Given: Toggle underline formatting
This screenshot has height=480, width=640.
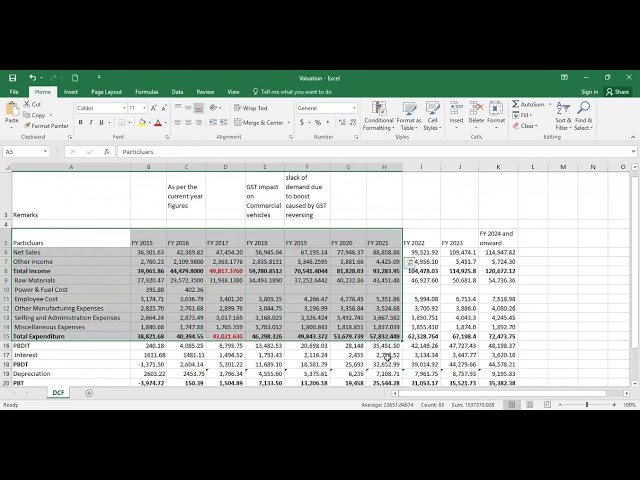Looking at the screenshot, I should point(101,122).
